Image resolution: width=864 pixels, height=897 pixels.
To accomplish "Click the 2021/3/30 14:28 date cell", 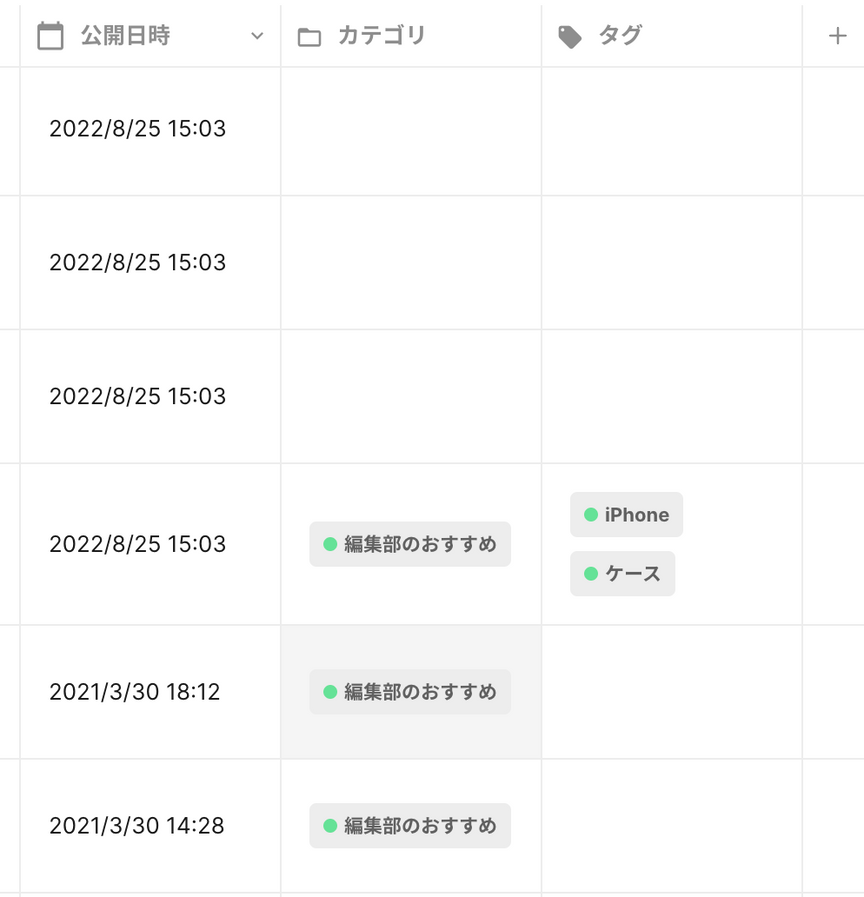I will tap(150, 825).
